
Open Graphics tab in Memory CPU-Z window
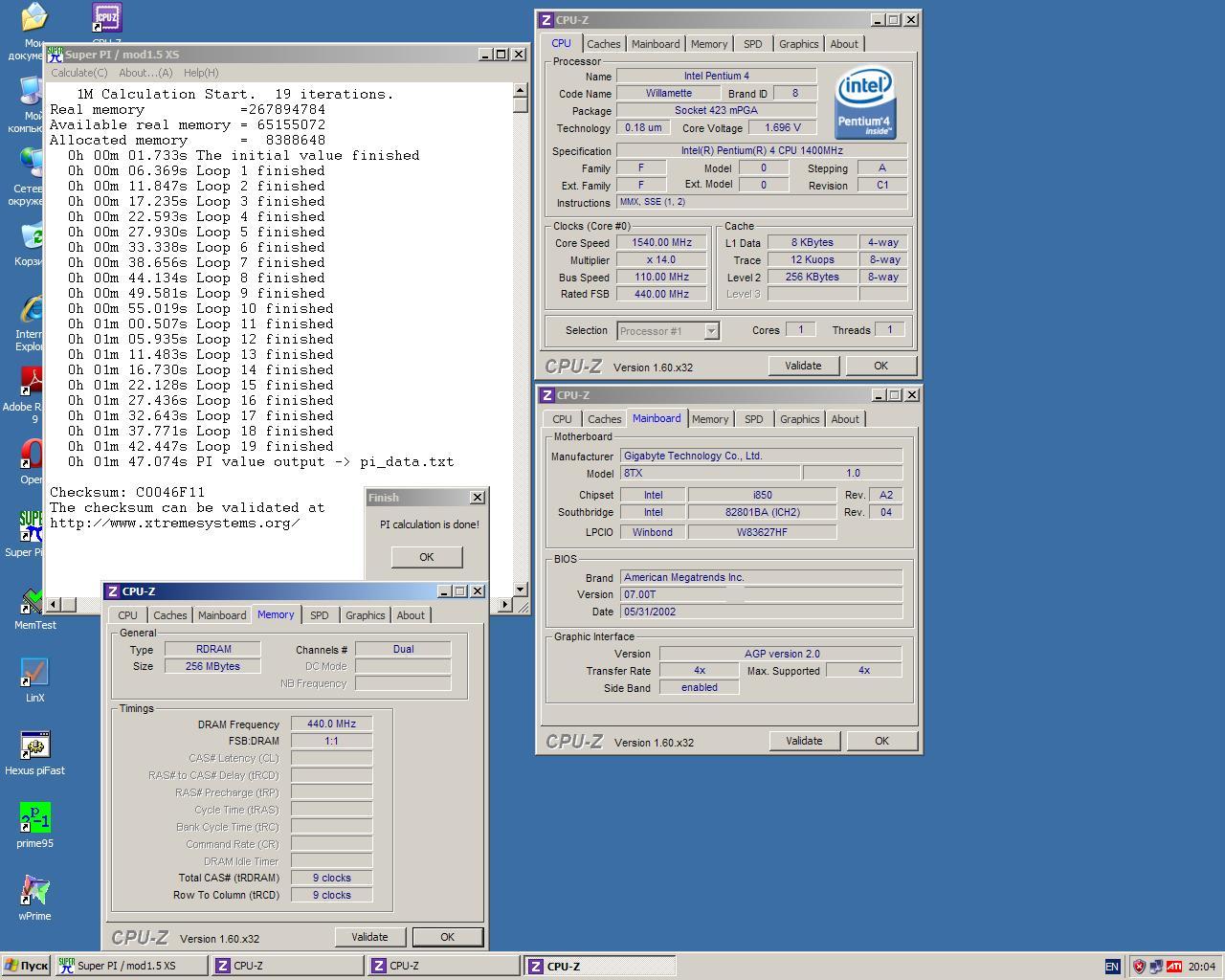pyautogui.click(x=366, y=615)
